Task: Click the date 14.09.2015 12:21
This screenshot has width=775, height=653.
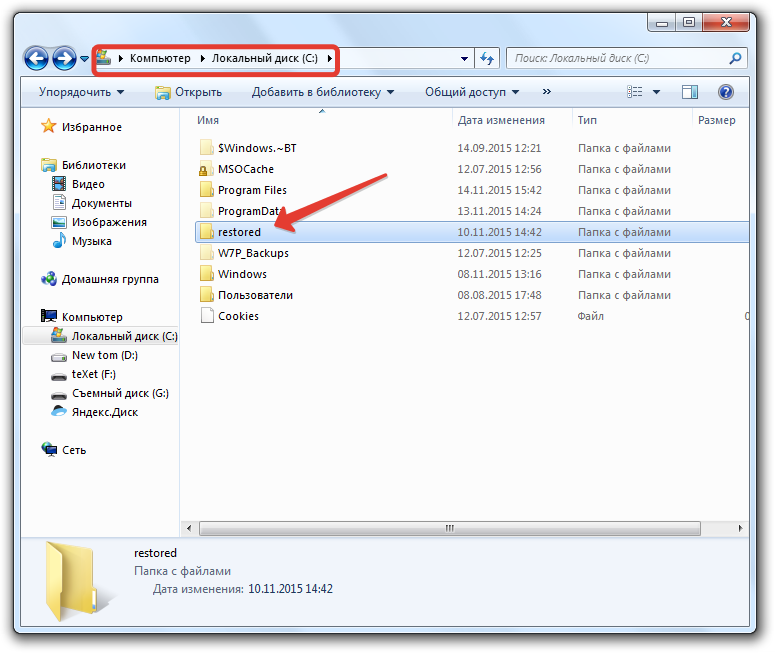Action: (499, 148)
